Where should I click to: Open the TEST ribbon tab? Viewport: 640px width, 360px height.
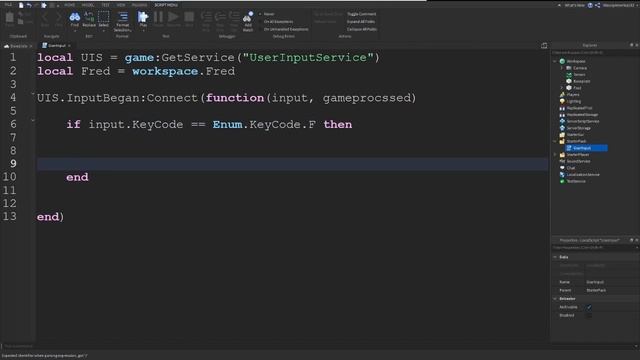106,5
